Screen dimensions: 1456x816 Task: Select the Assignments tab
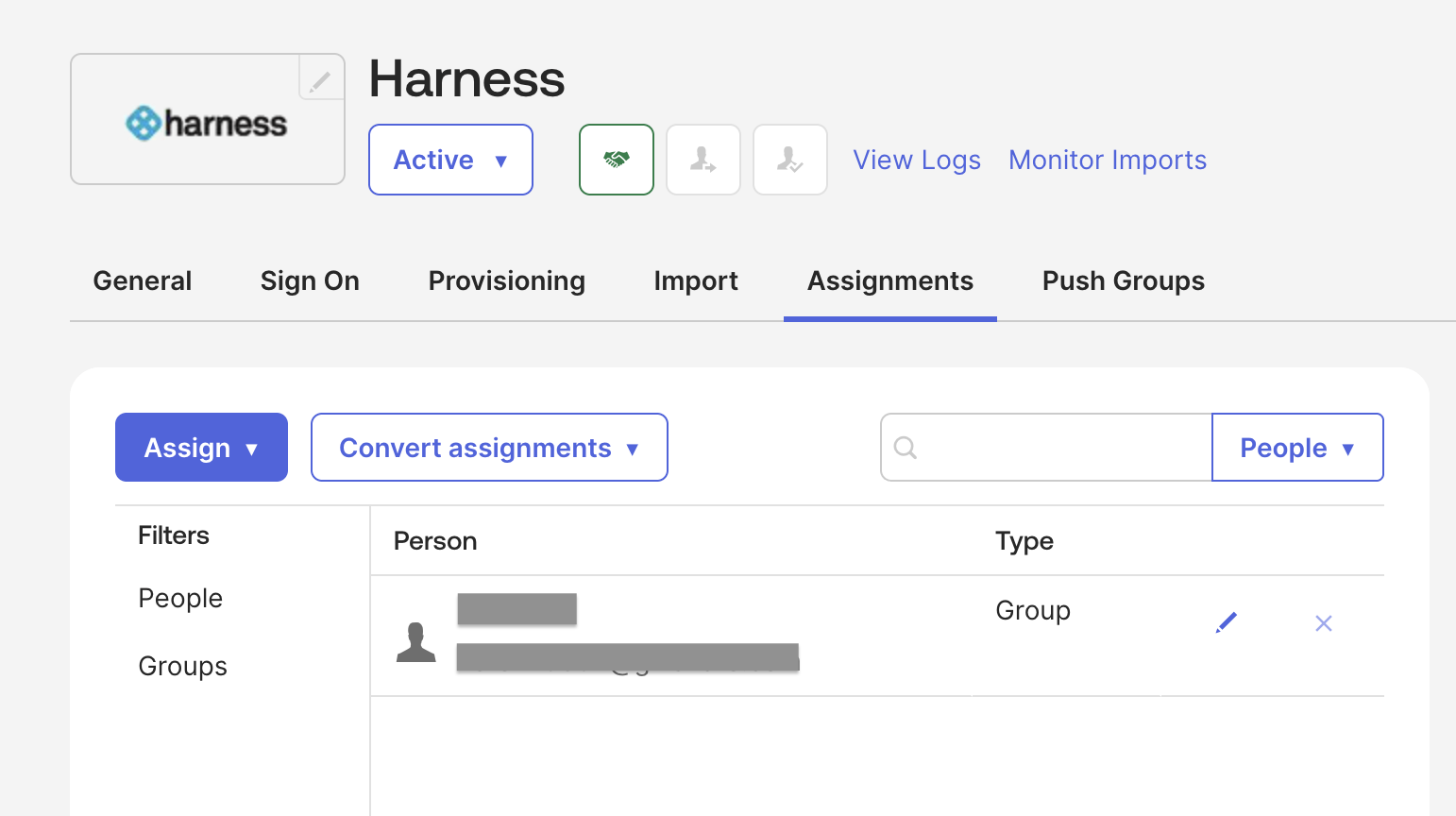890,281
